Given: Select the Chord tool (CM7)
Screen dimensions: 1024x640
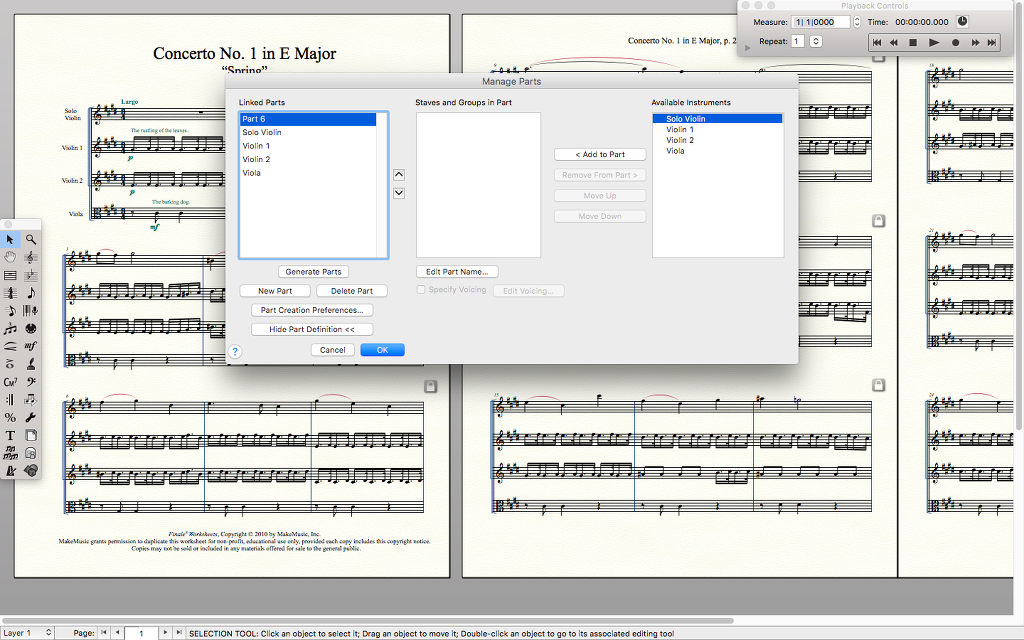Looking at the screenshot, I should [10, 382].
